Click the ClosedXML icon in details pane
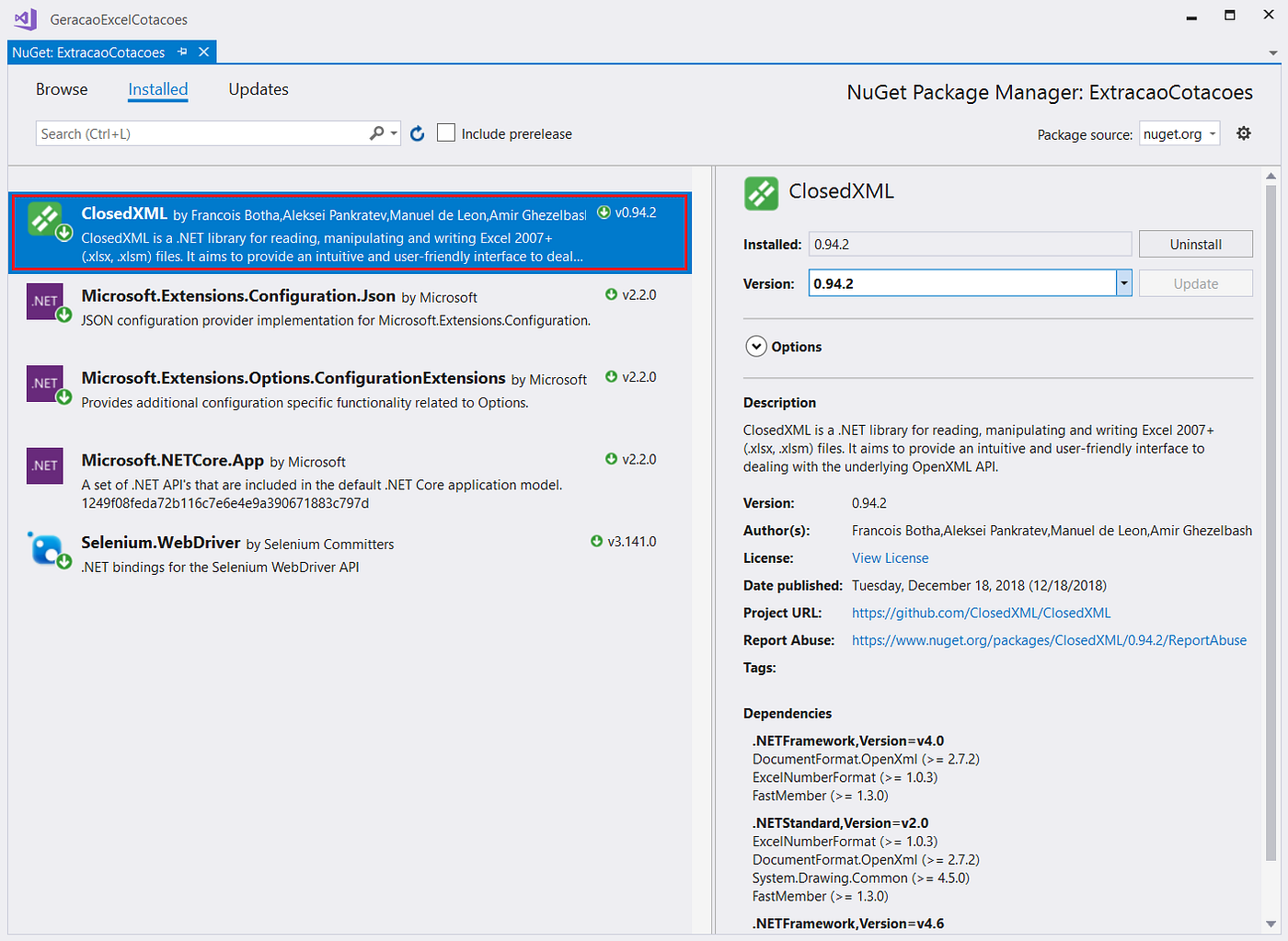The image size is (1288, 941). pos(761,193)
